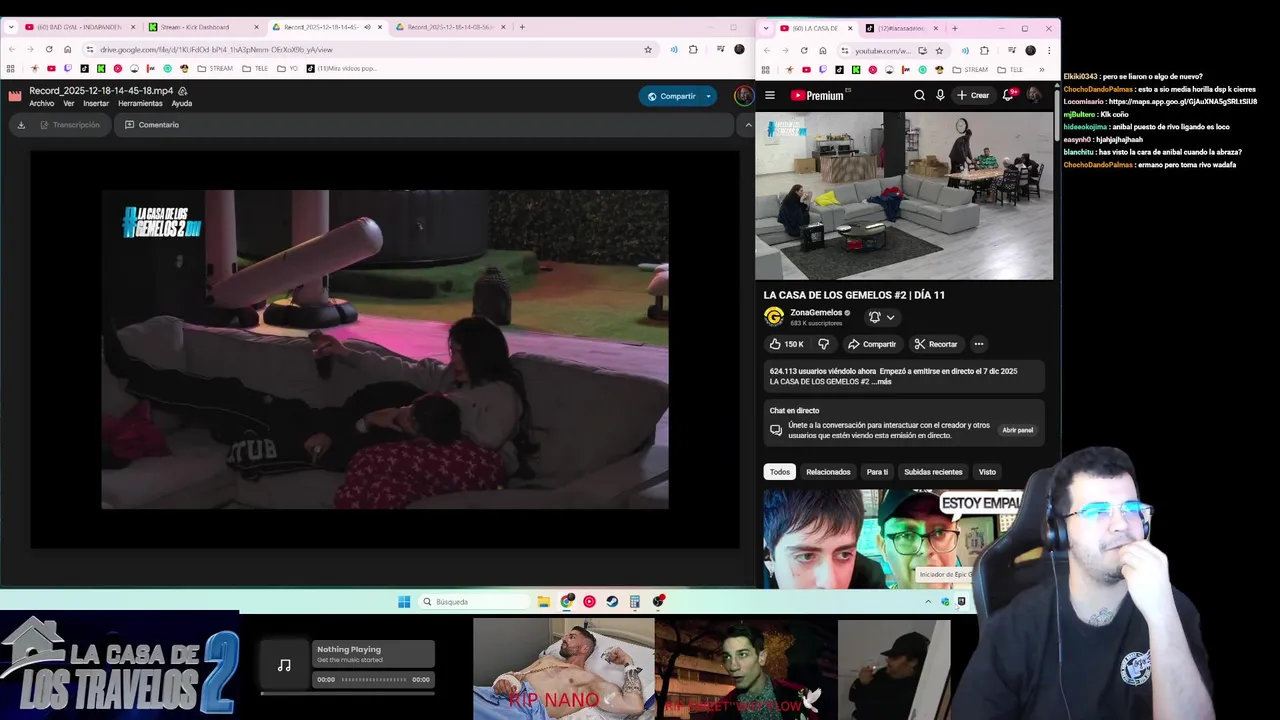Like the video showing 150 K
The height and width of the screenshot is (720, 1280).
pos(787,344)
